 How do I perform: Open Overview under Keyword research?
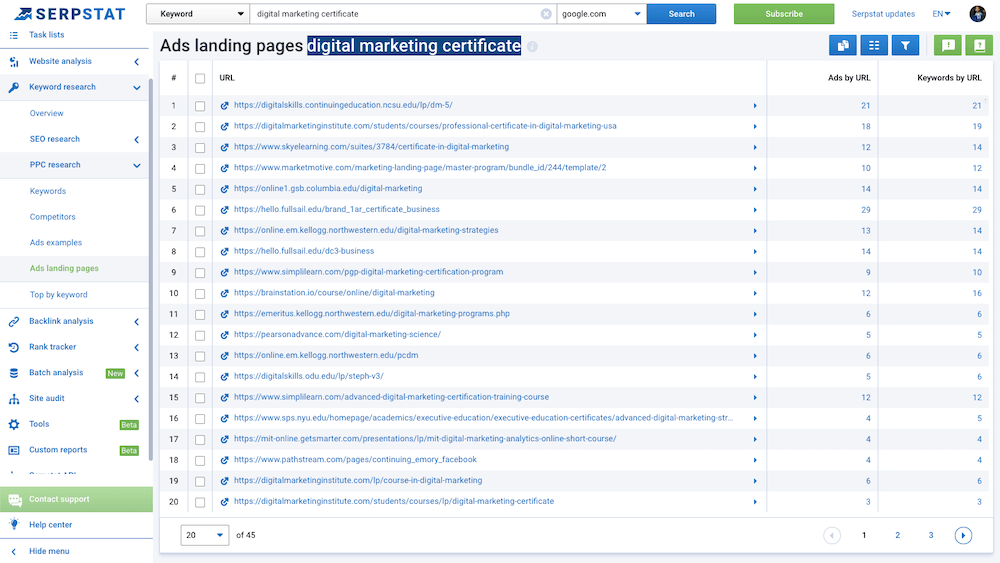(47, 113)
